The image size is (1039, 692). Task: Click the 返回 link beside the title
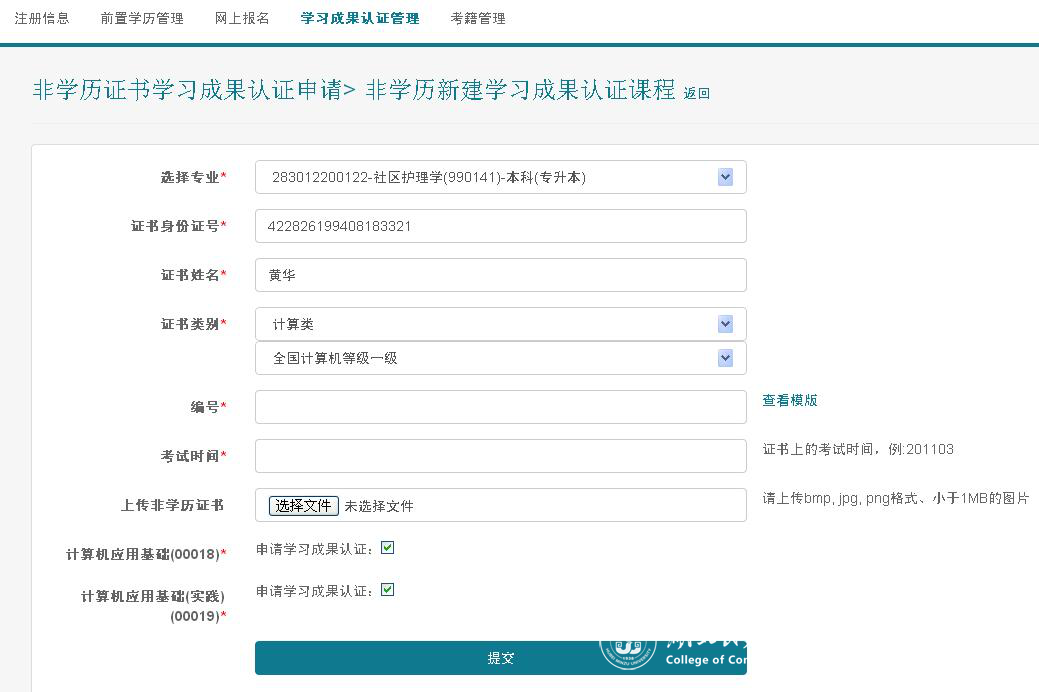click(696, 93)
